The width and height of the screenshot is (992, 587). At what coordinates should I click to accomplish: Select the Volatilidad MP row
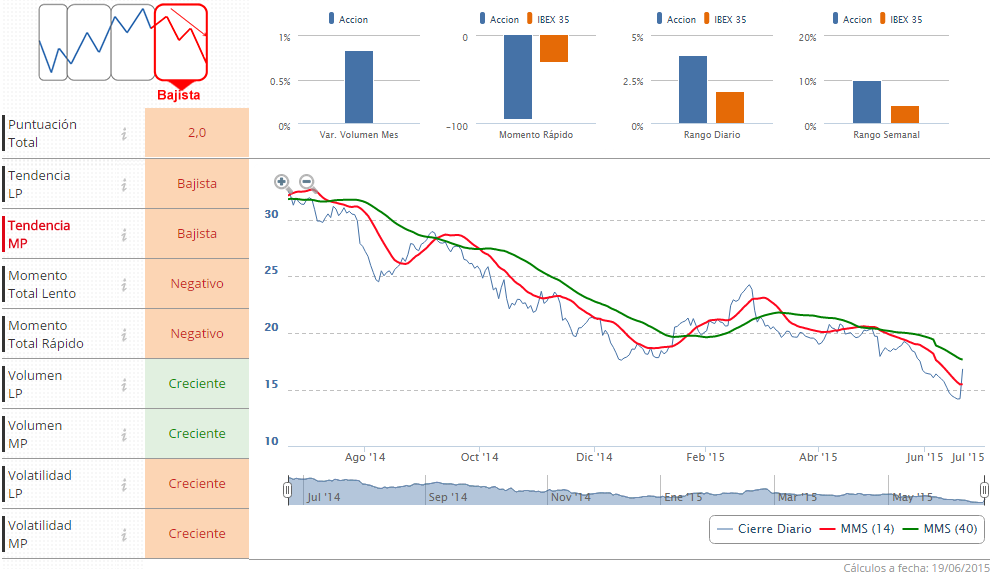(x=125, y=533)
